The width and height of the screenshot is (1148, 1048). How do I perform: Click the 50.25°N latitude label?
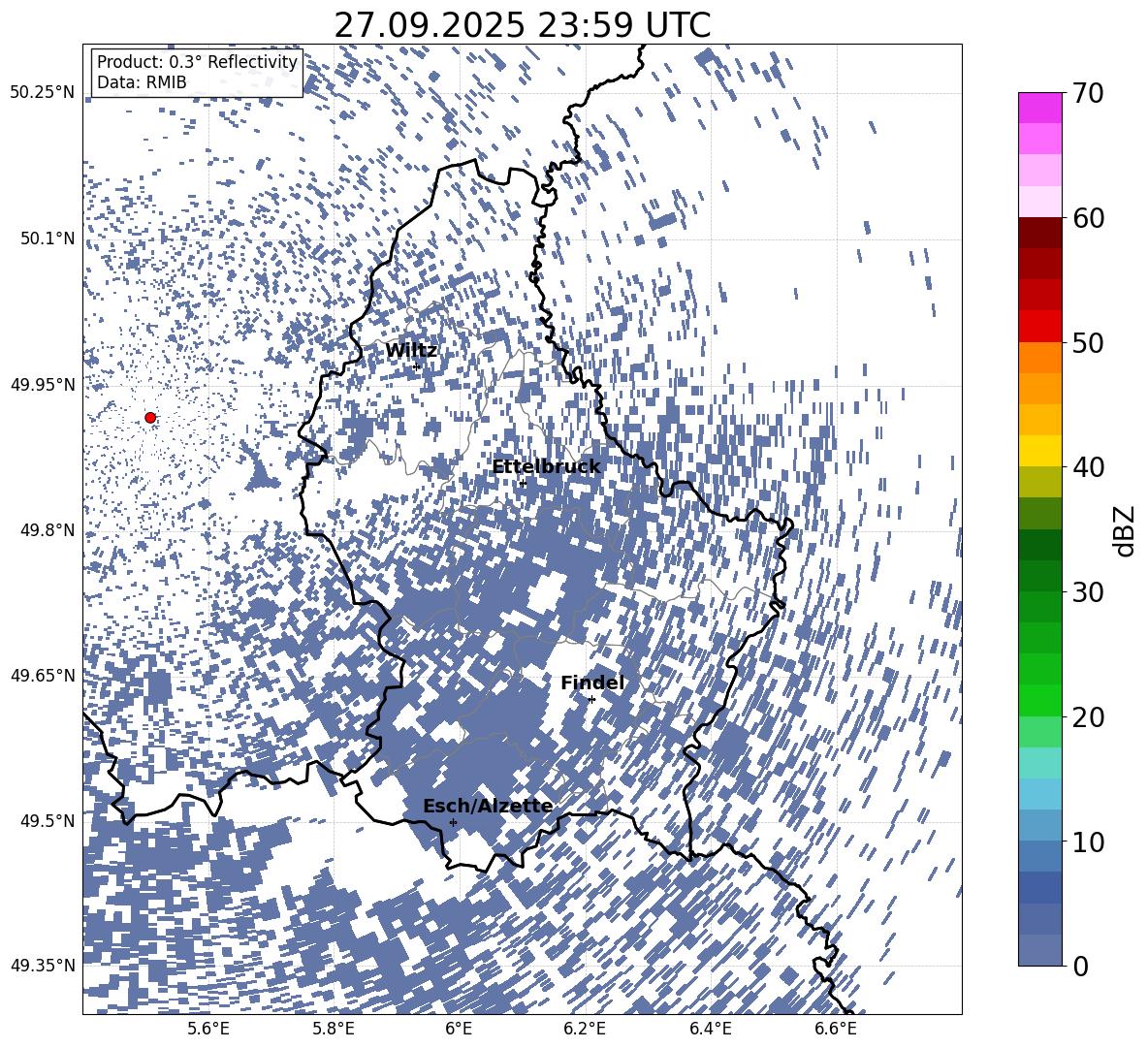coord(43,93)
